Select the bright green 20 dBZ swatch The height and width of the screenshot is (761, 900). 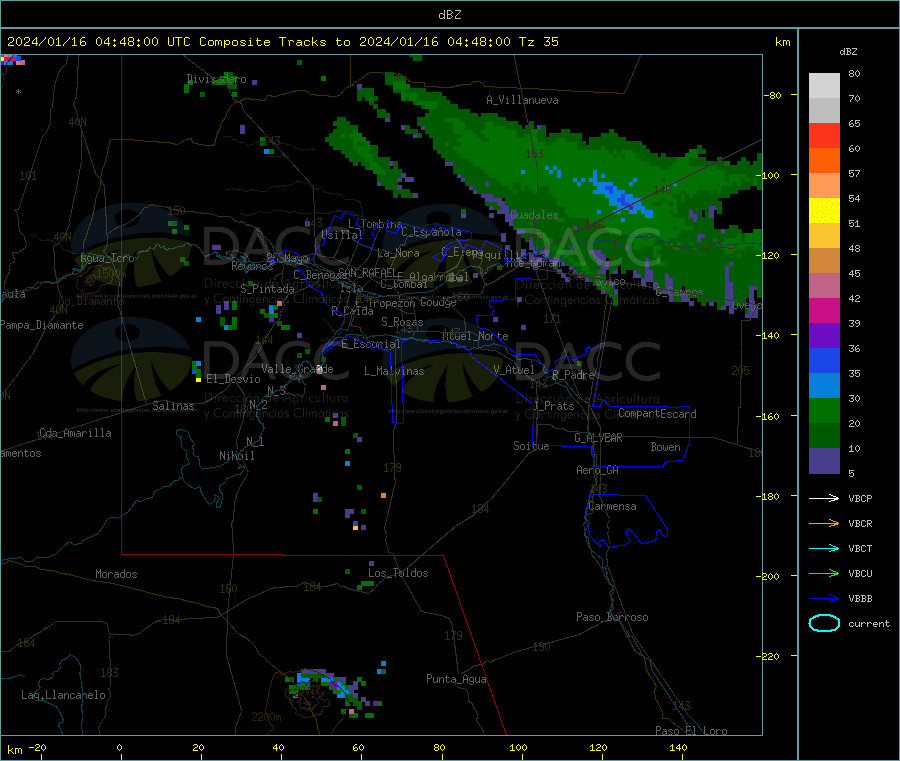tap(824, 410)
